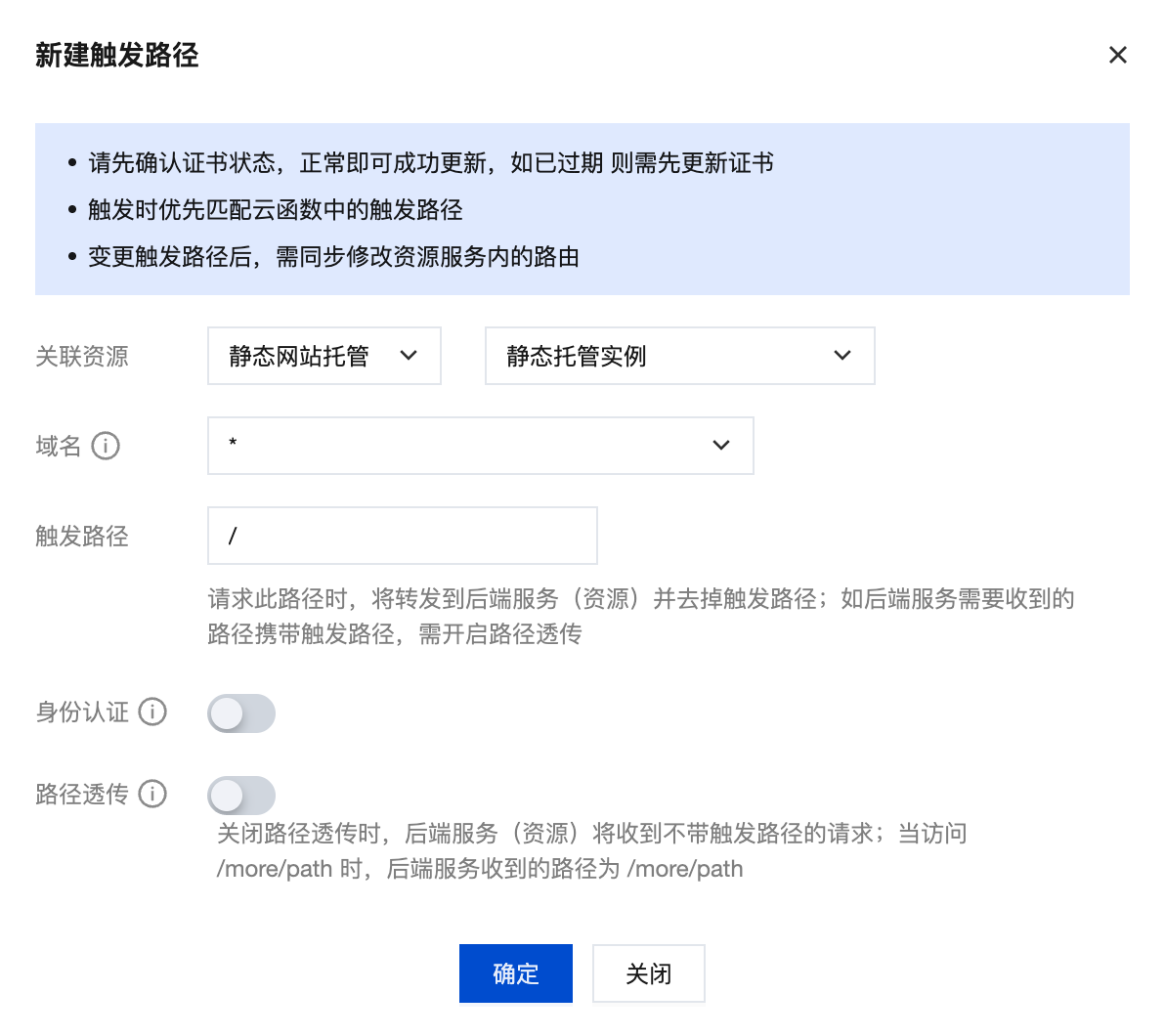The width and height of the screenshot is (1165, 1036).
Task: Select the 触发路径 field label
Action: 82,537
